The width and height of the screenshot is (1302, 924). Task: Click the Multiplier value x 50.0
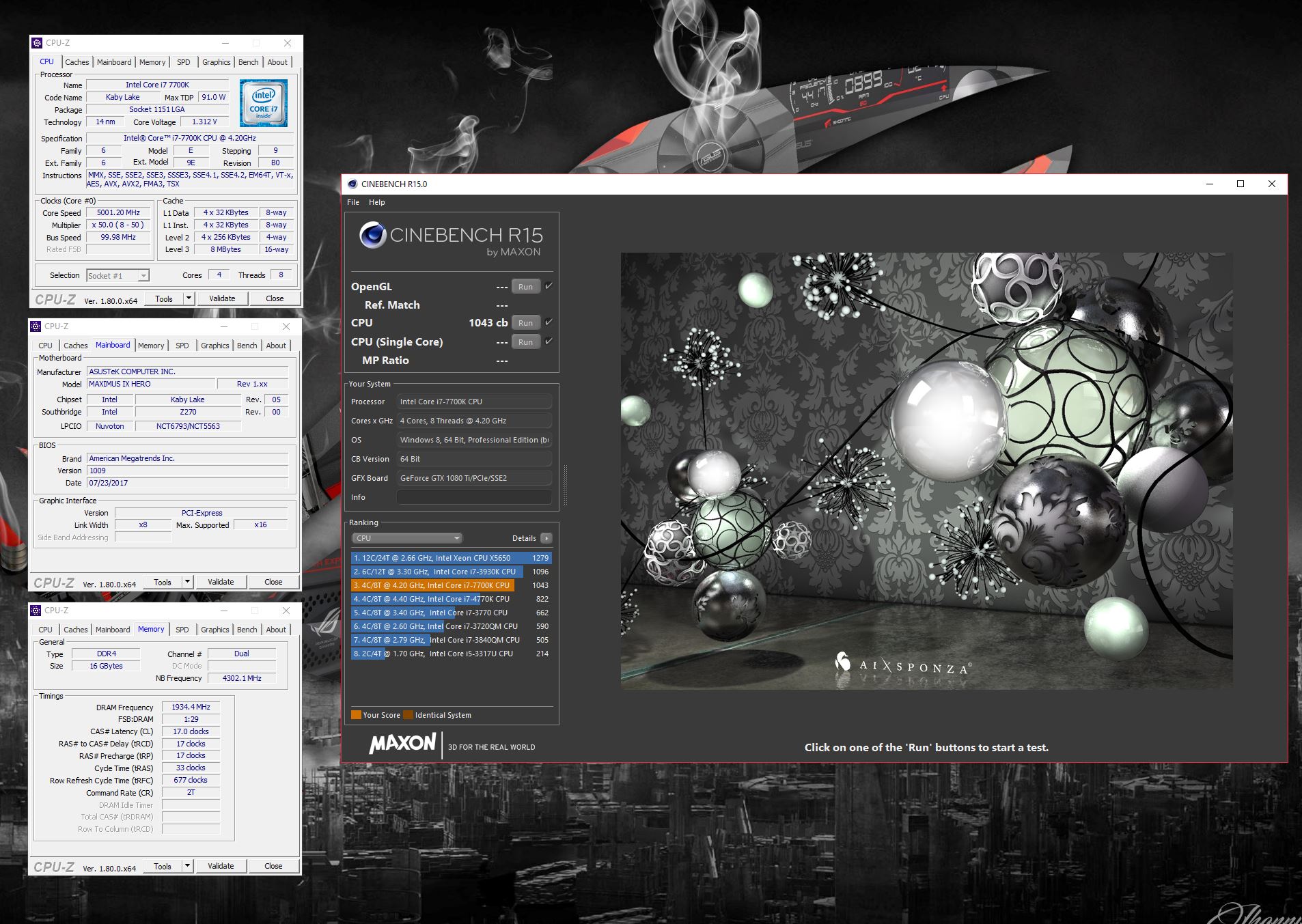point(118,225)
